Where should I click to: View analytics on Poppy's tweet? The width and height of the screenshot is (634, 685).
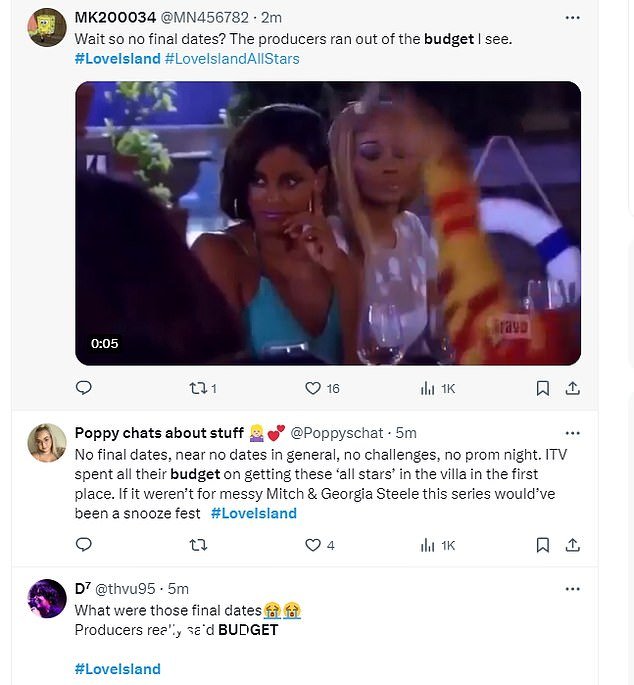tap(437, 545)
